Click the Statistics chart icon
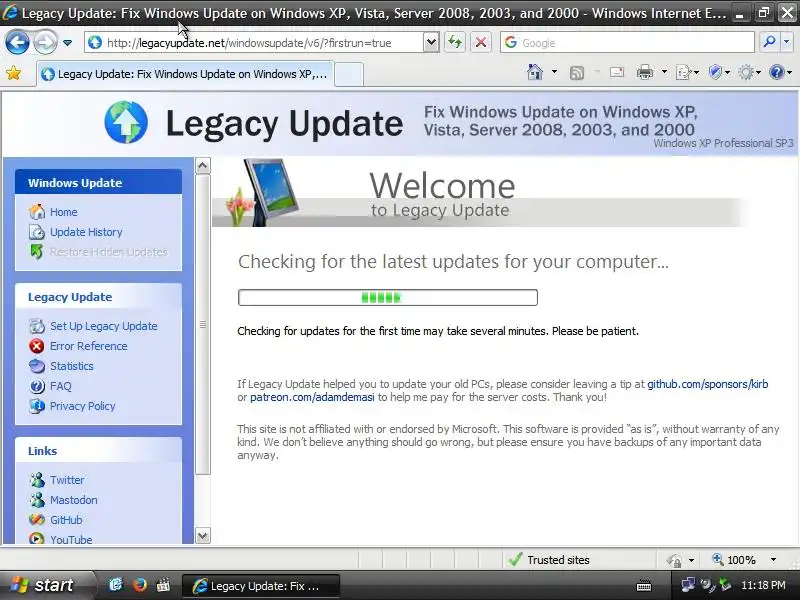The image size is (800, 600). click(x=37, y=366)
